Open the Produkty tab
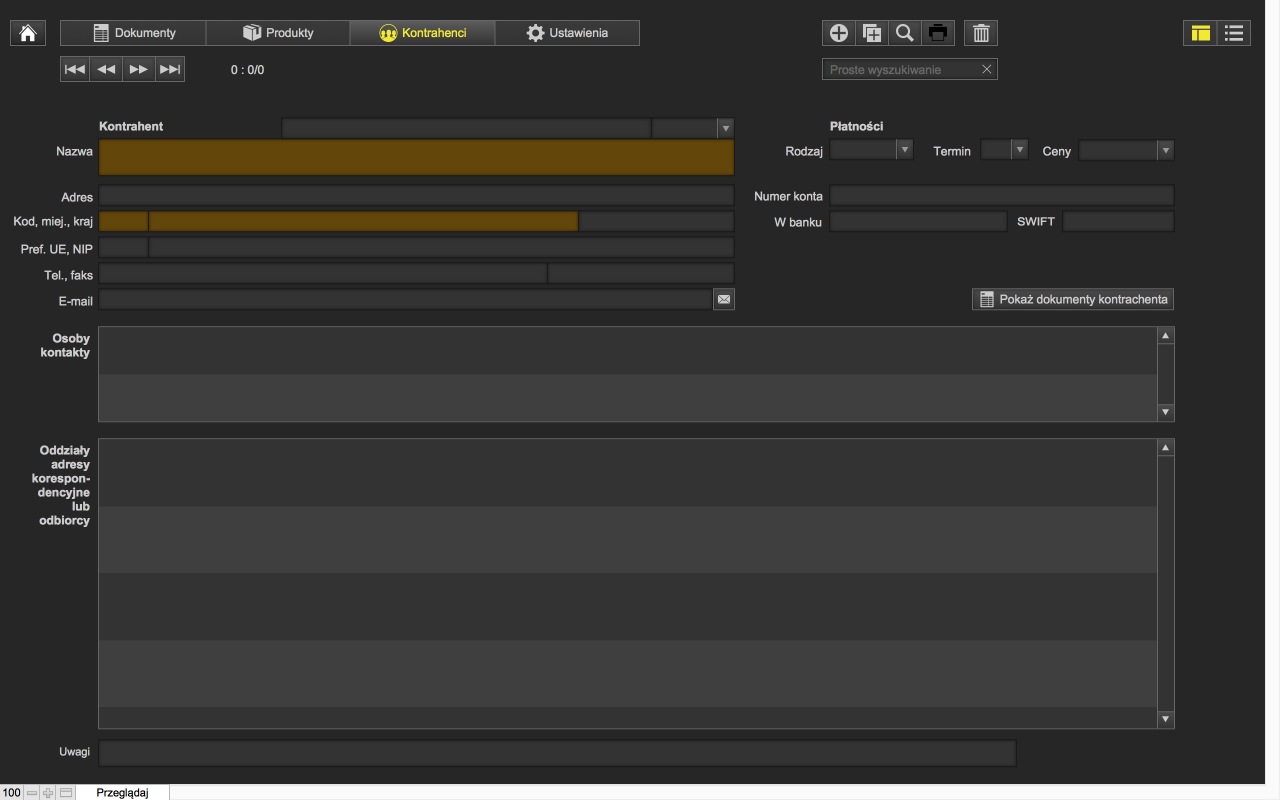The image size is (1280, 800). 278,33
